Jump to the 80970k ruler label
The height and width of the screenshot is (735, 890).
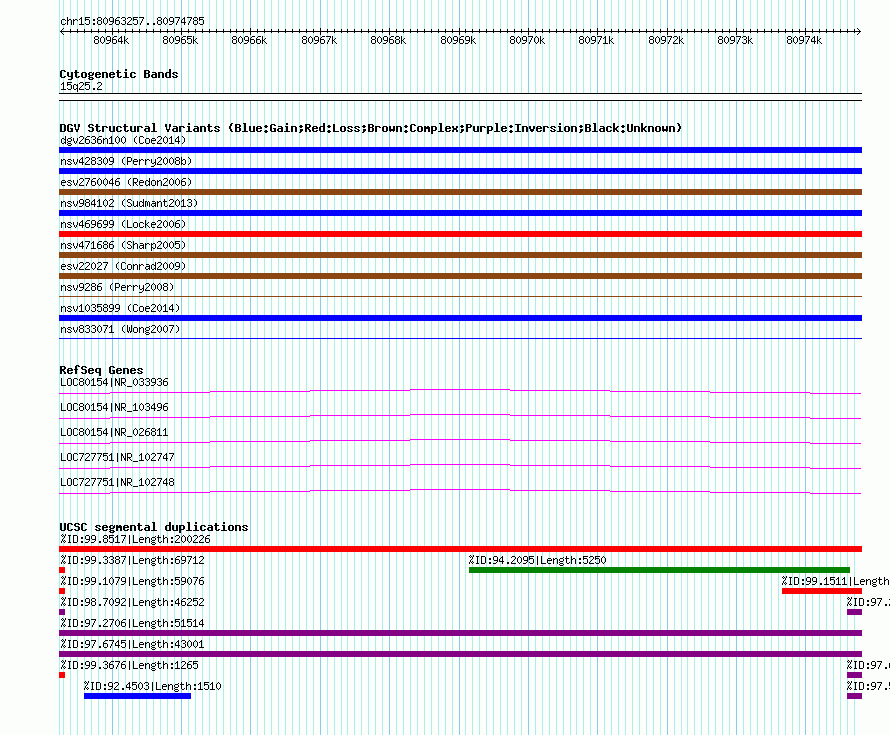coord(527,40)
